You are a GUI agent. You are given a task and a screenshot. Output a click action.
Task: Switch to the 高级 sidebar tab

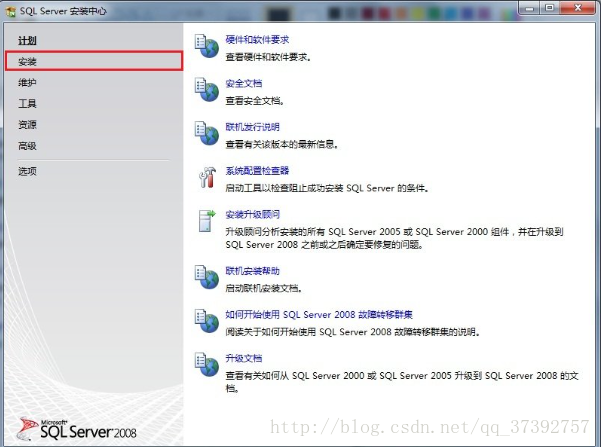coord(27,146)
